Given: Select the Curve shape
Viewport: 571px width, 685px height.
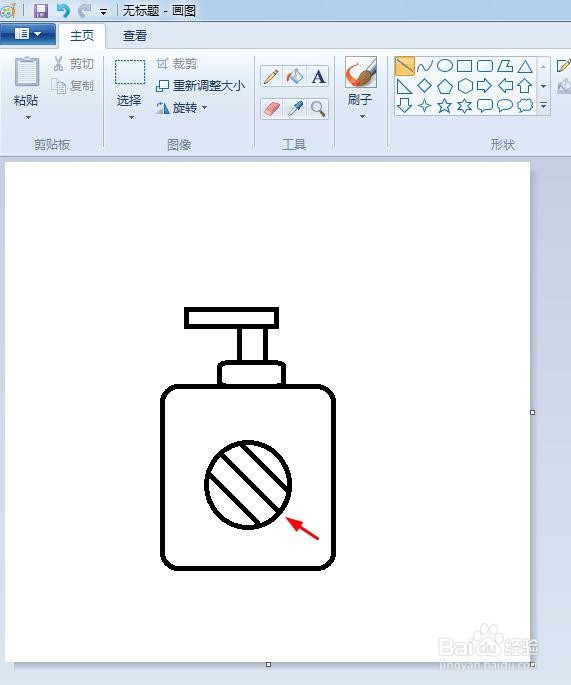Looking at the screenshot, I should (424, 66).
